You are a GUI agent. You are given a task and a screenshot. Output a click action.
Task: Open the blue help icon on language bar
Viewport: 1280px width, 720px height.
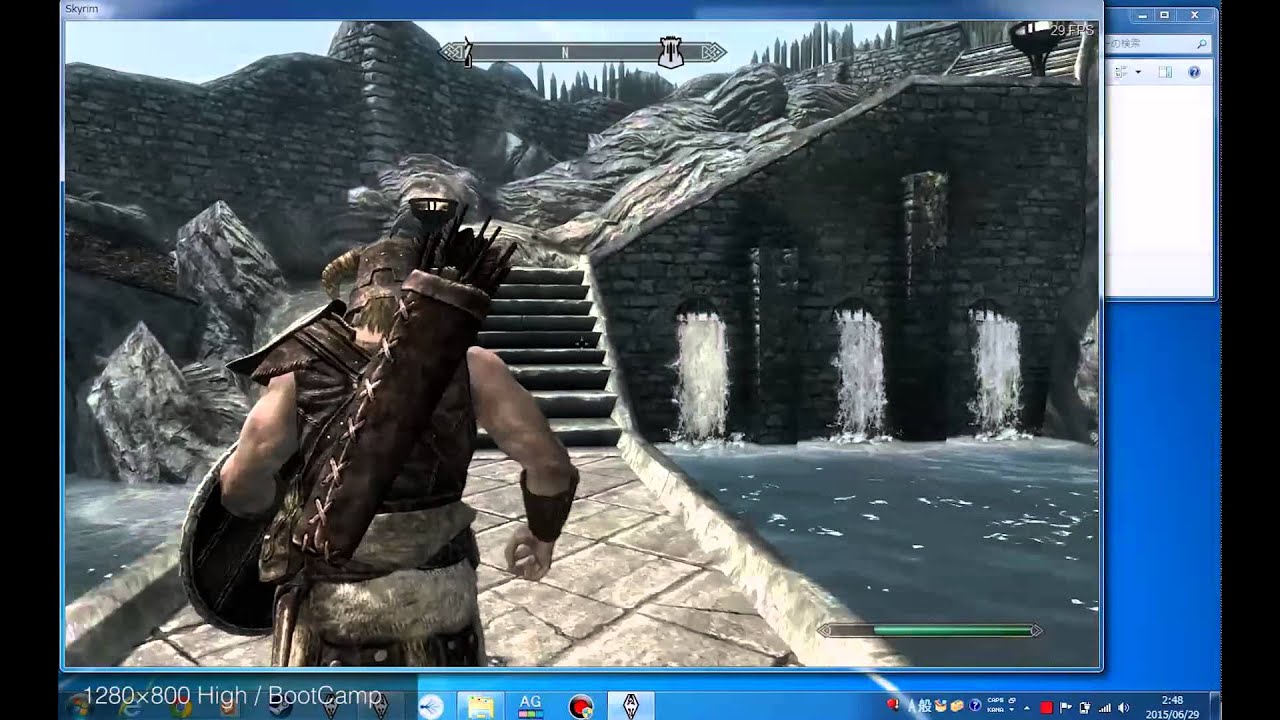point(975,705)
